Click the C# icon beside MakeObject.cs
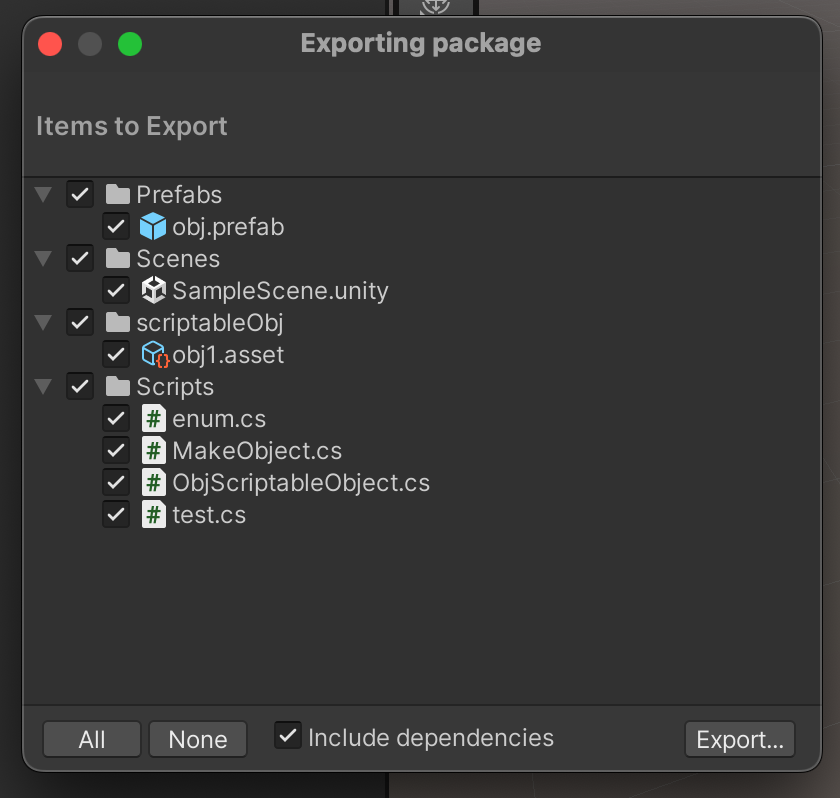The height and width of the screenshot is (798, 840). [152, 450]
